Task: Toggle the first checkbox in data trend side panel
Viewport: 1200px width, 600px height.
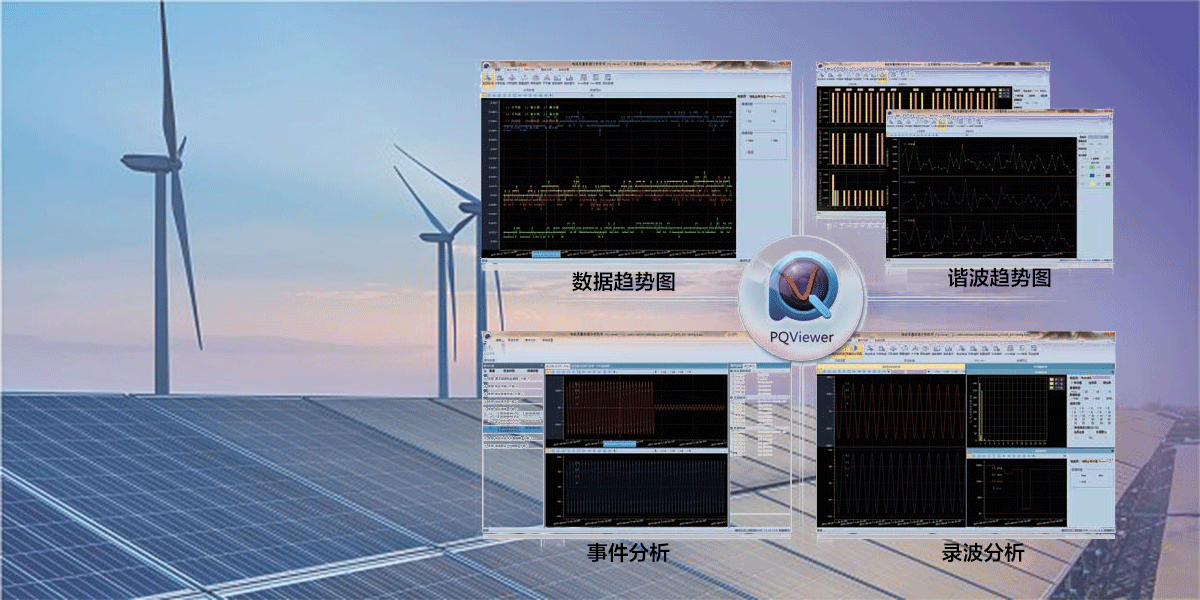Action: [746, 111]
